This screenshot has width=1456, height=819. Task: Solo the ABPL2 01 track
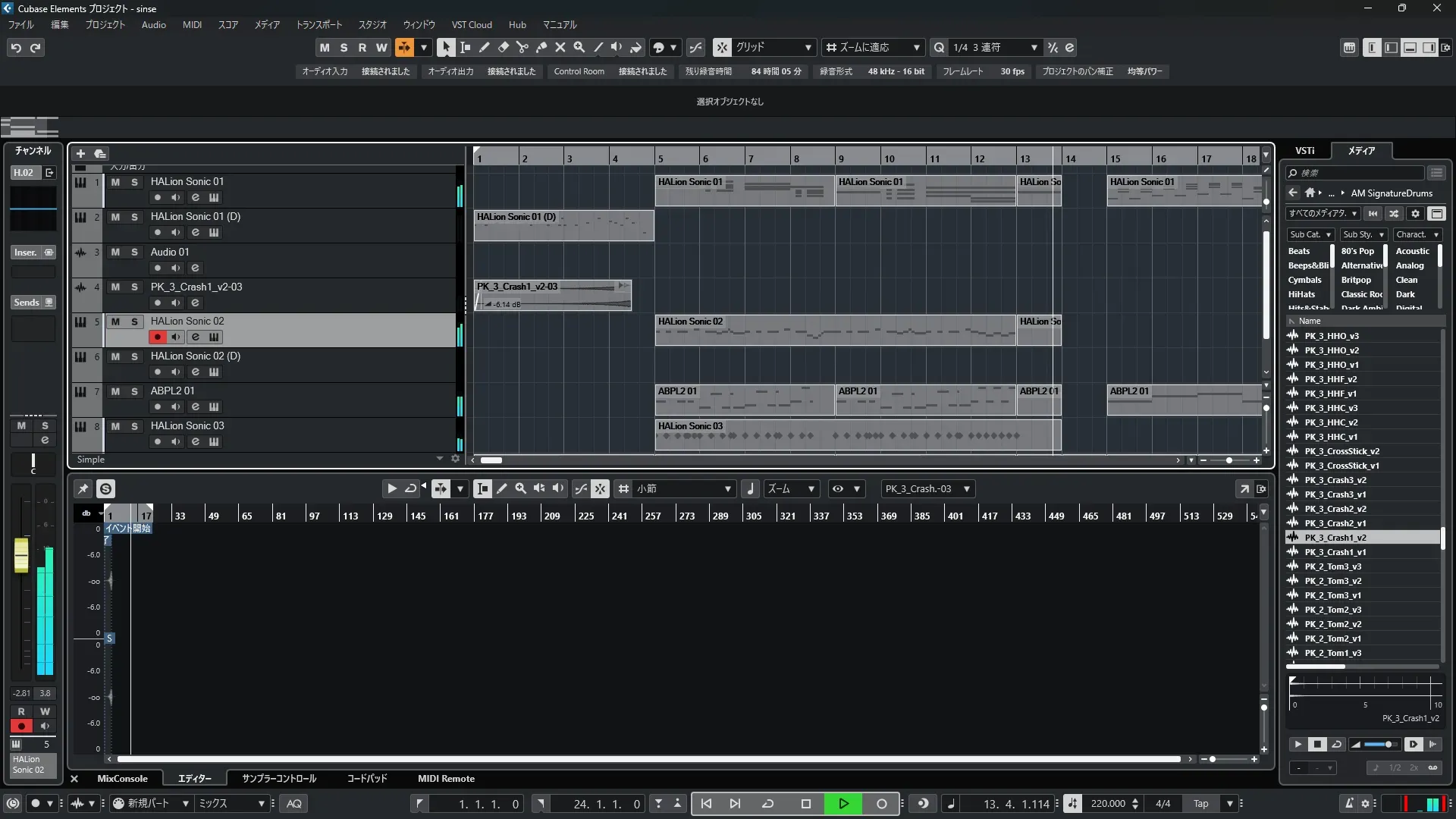click(x=134, y=391)
